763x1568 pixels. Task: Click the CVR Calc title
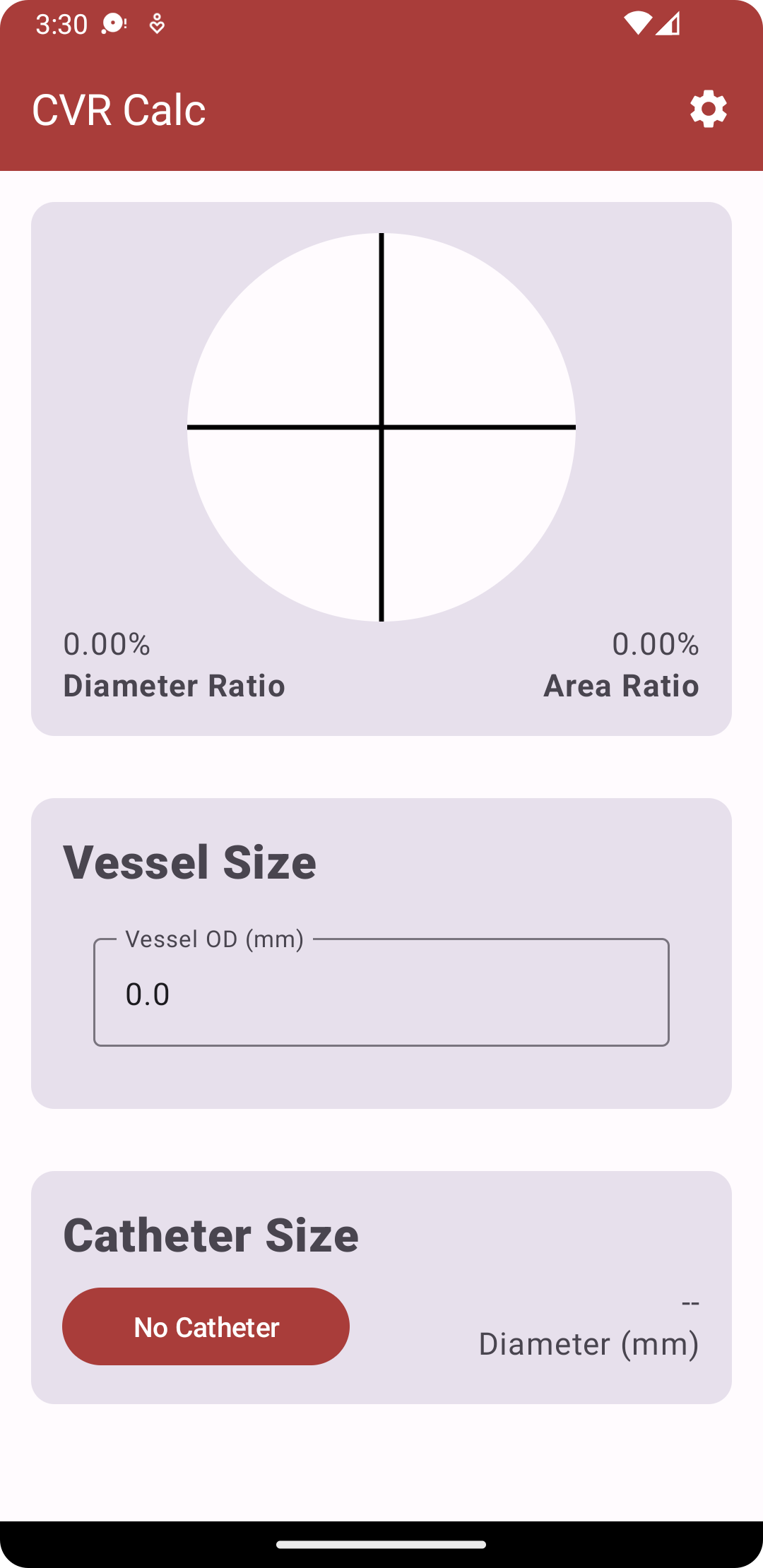[119, 109]
